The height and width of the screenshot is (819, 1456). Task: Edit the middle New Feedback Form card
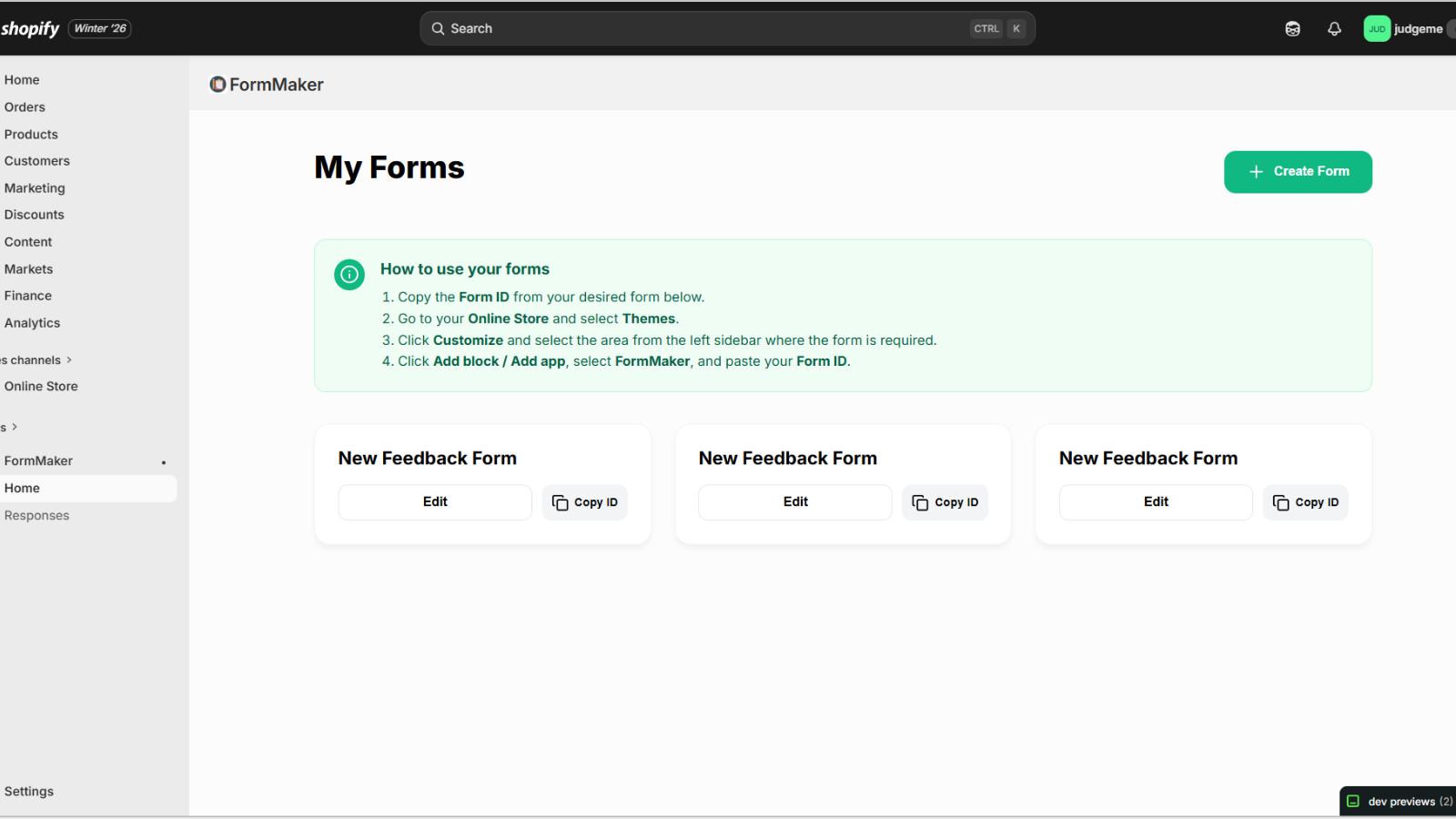[x=795, y=502]
